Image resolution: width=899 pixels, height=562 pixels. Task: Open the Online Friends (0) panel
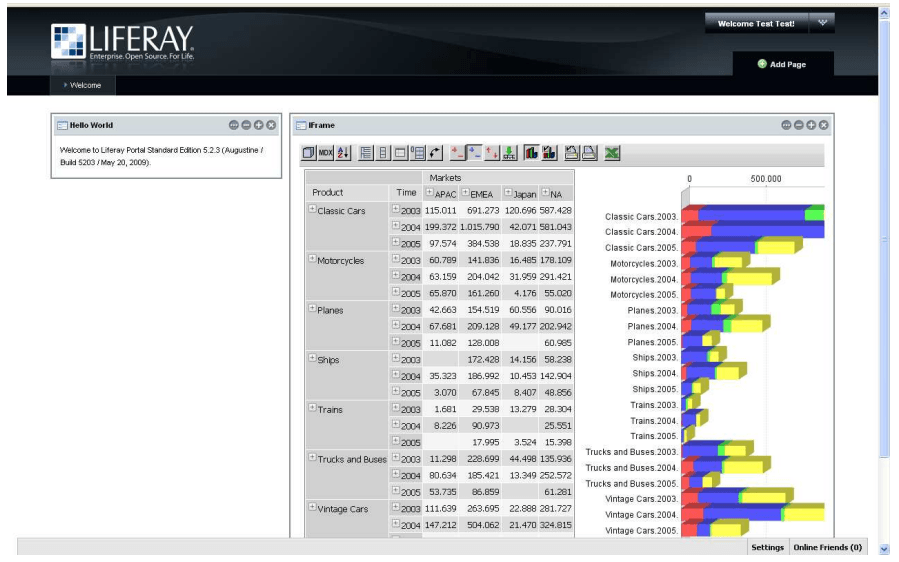click(827, 548)
